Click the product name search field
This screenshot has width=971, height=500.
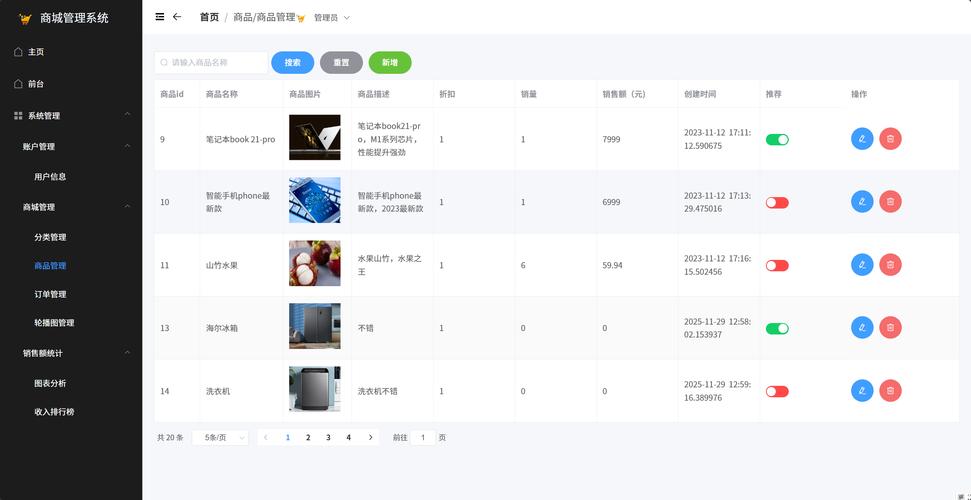coord(212,63)
